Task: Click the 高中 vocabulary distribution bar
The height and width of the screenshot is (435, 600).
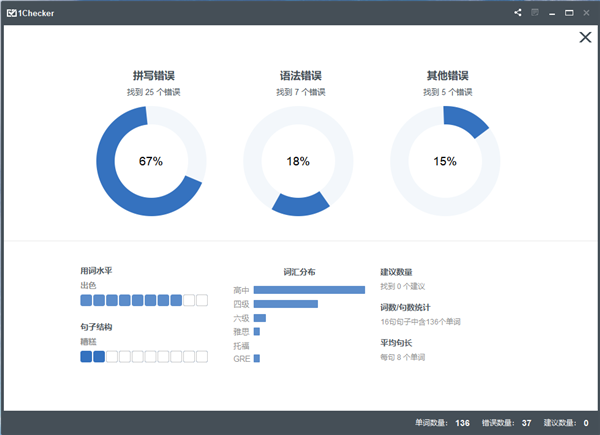Action: 309,290
